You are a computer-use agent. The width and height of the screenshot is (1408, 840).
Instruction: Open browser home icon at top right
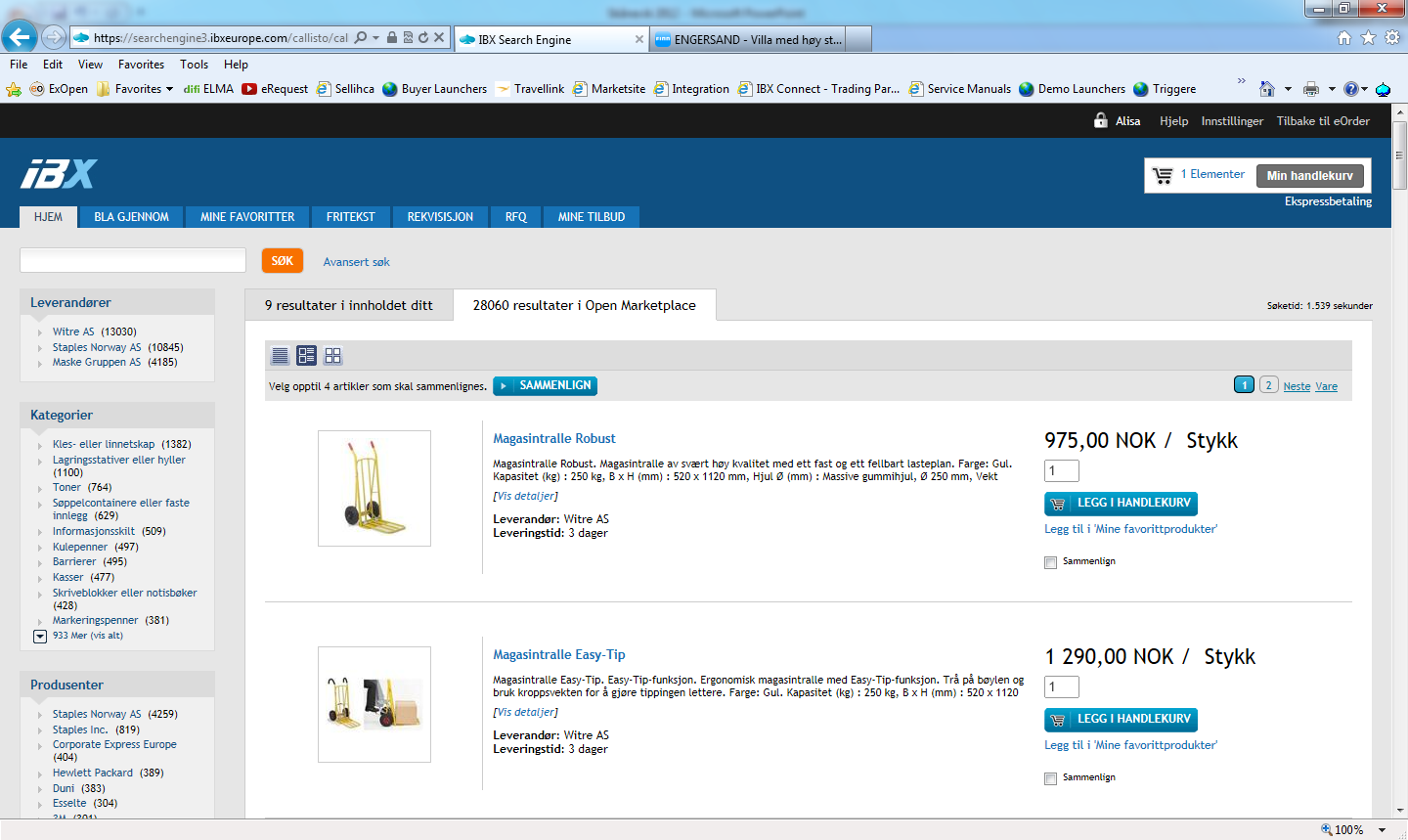[x=1344, y=38]
